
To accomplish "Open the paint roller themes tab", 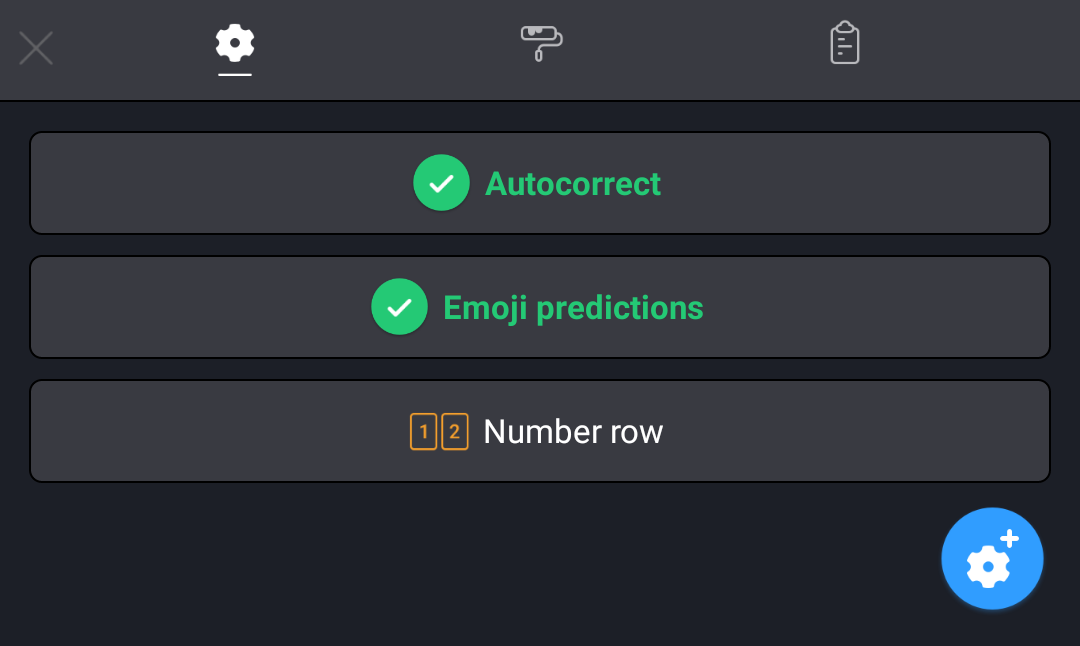I will click(x=541, y=44).
